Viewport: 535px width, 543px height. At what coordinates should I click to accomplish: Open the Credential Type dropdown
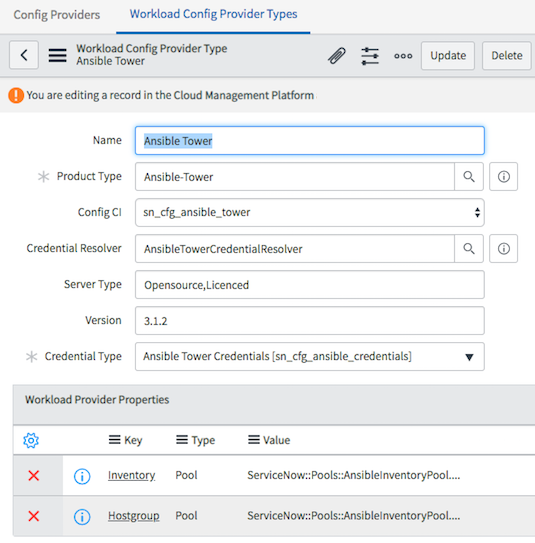click(310, 357)
